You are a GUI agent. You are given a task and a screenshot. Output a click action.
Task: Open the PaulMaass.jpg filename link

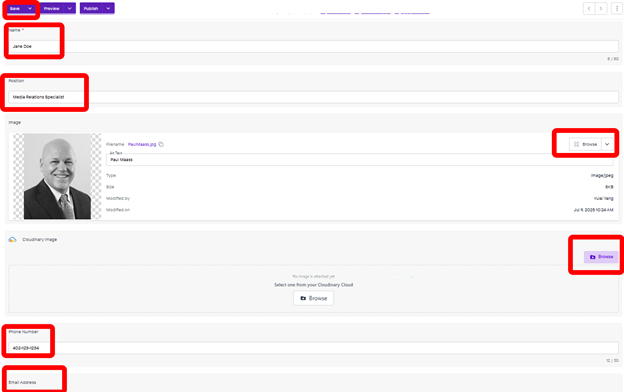[142, 144]
